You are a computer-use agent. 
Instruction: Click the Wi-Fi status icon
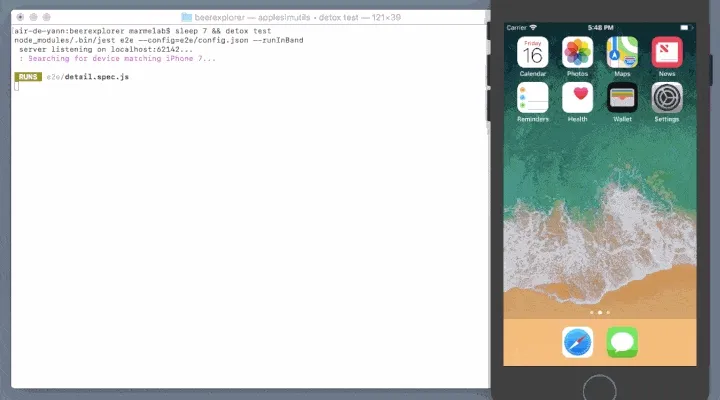click(x=533, y=28)
